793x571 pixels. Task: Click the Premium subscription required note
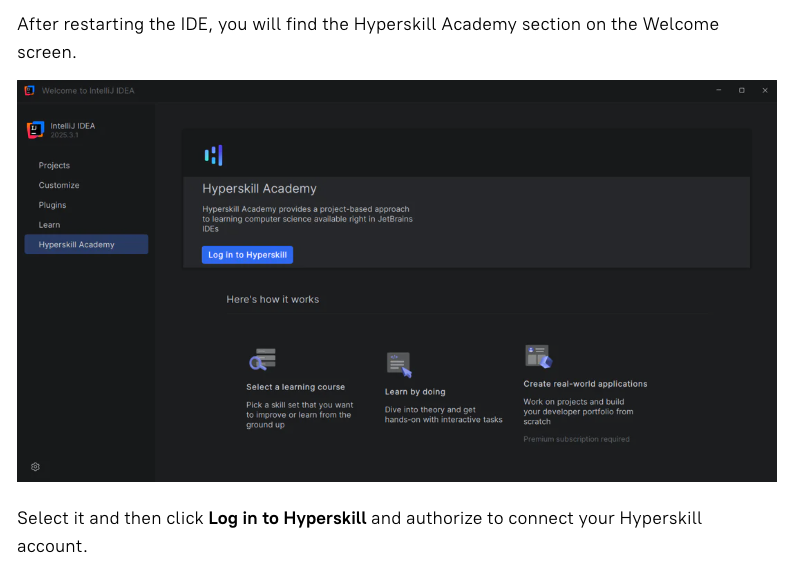[x=577, y=439]
